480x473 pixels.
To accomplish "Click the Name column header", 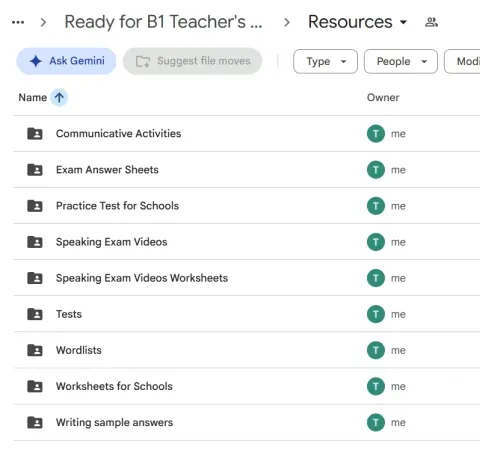I will [x=33, y=98].
